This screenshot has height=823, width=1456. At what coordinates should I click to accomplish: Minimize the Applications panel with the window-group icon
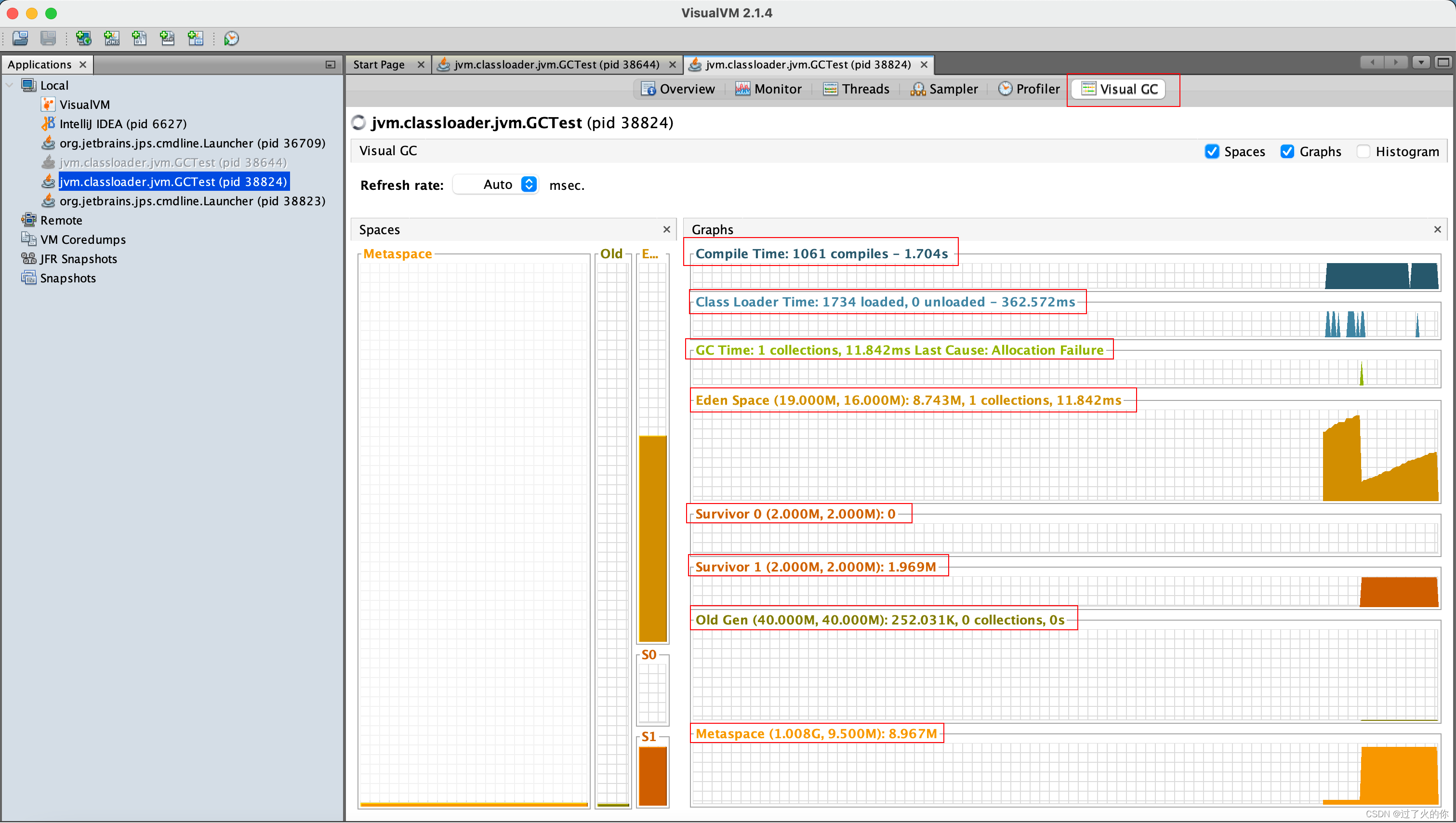pyautogui.click(x=331, y=65)
